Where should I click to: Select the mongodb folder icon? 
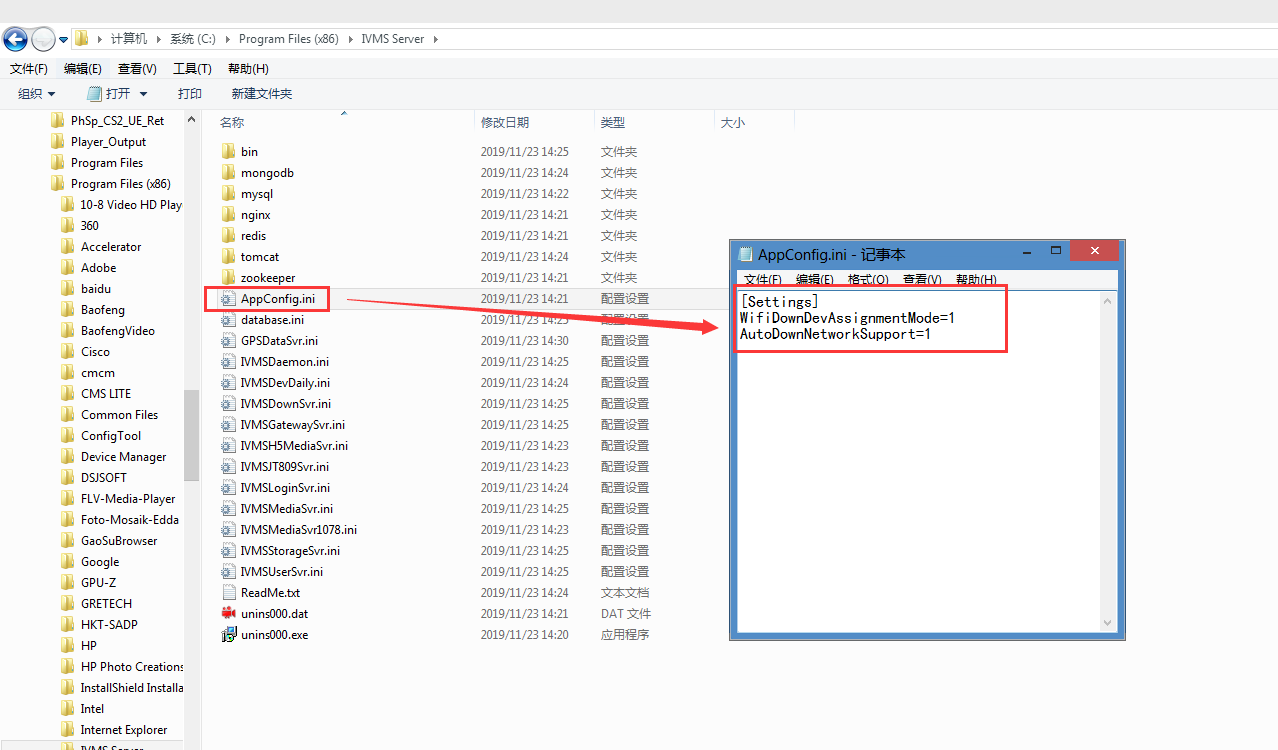[x=227, y=173]
